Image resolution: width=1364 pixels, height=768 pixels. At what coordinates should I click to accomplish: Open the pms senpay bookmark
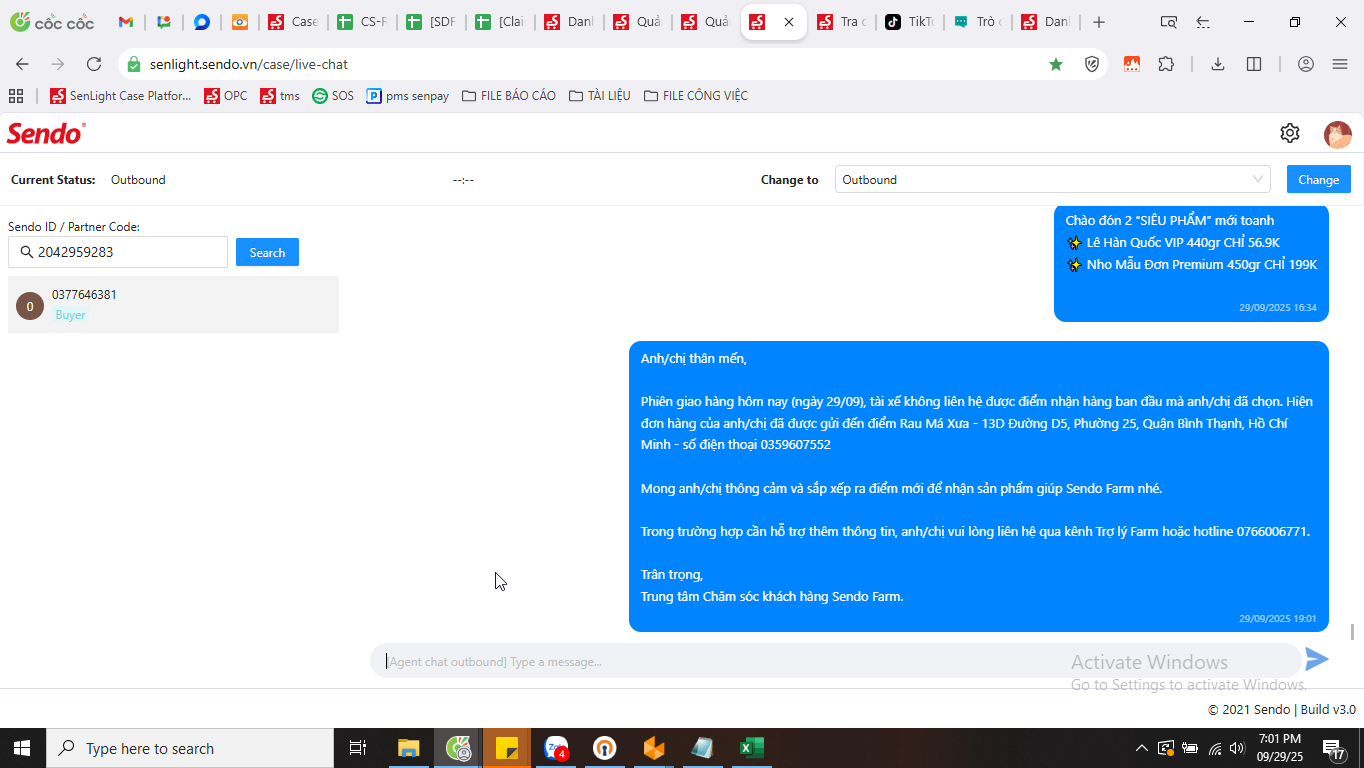pos(408,96)
